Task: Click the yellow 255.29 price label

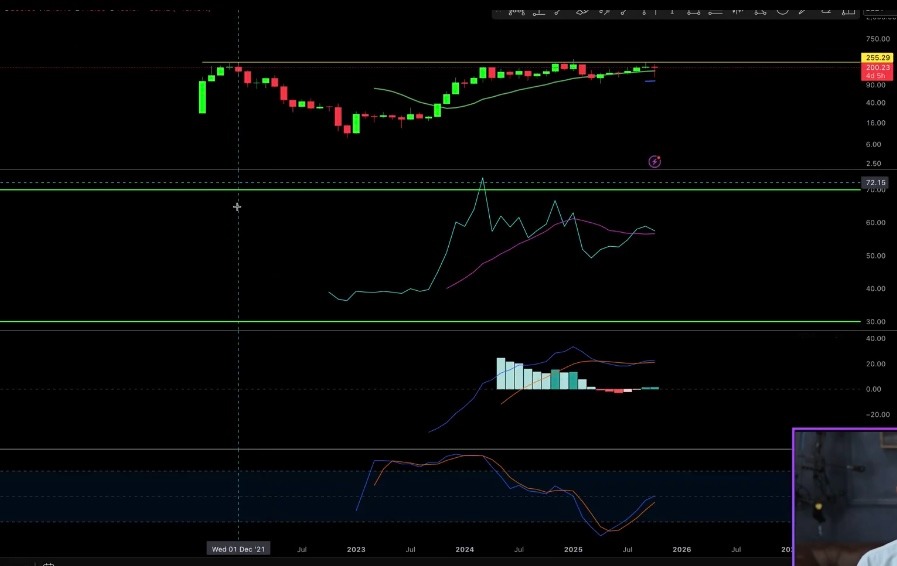Action: coord(876,58)
